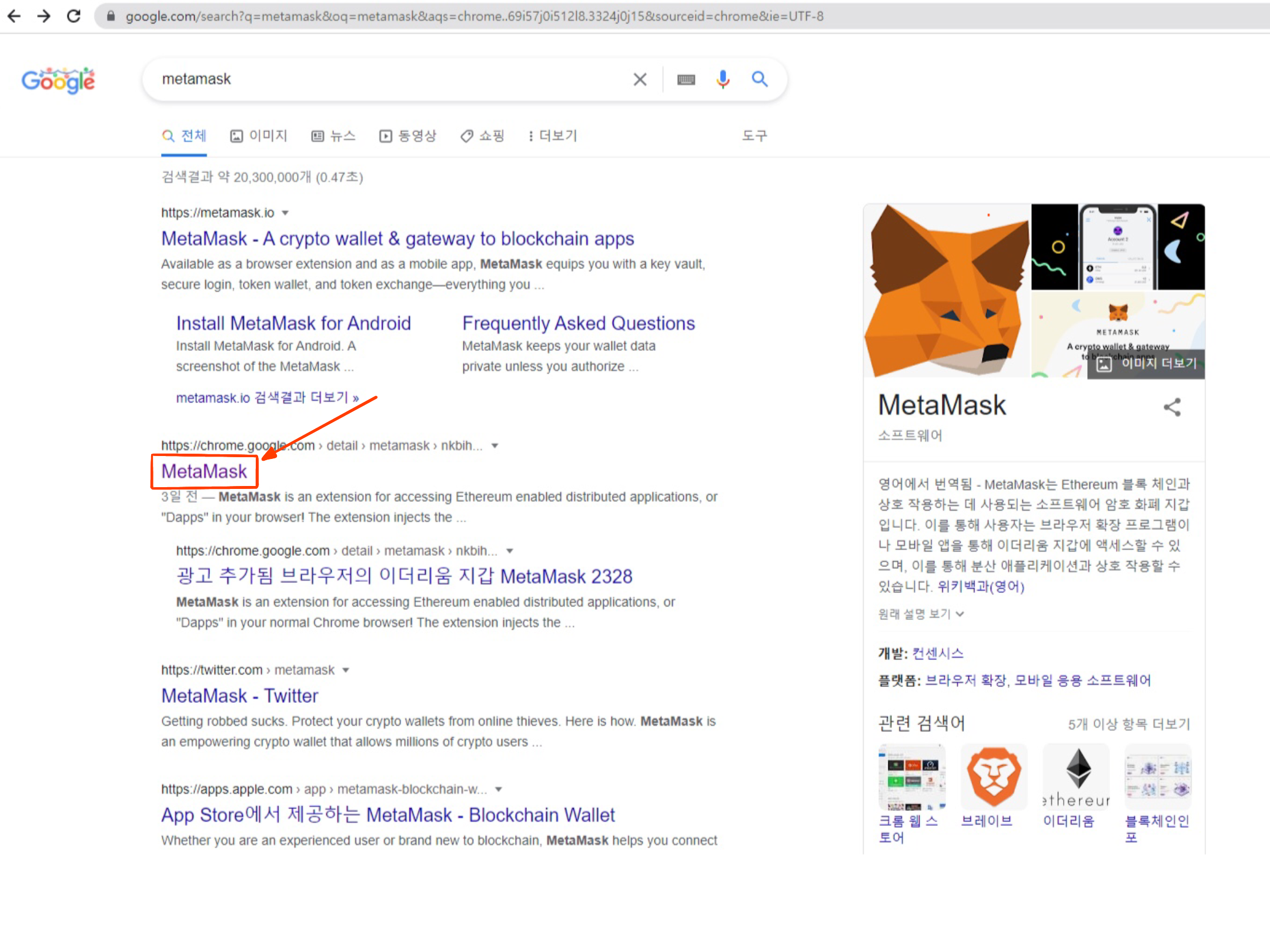The image size is (1270, 952).
Task: Click the 이미지 더보기 image button
Action: [x=1147, y=363]
